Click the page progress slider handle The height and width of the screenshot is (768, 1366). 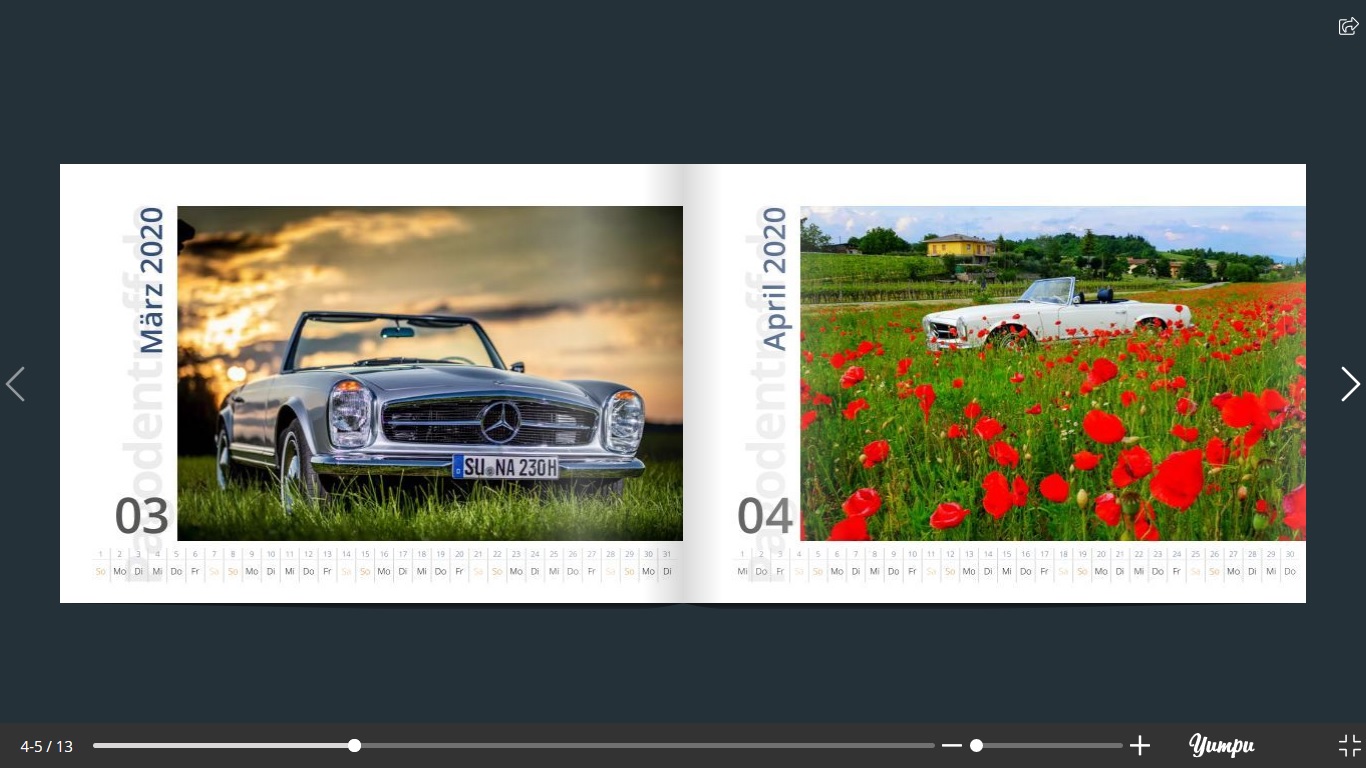tap(354, 746)
